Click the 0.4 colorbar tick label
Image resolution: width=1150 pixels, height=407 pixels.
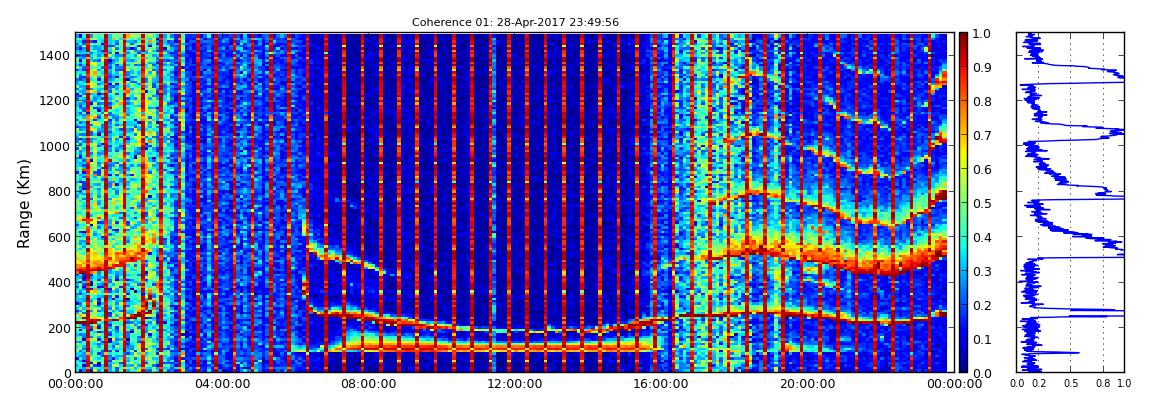[x=982, y=237]
